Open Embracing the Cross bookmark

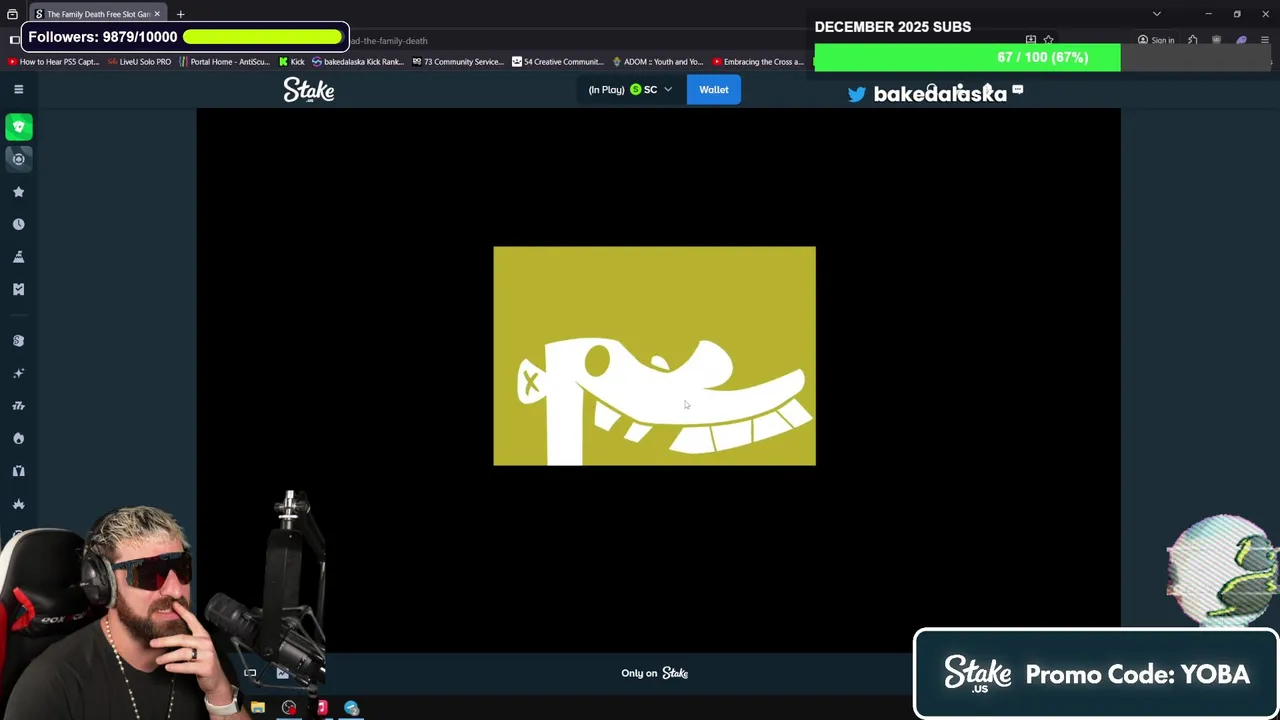tap(758, 62)
